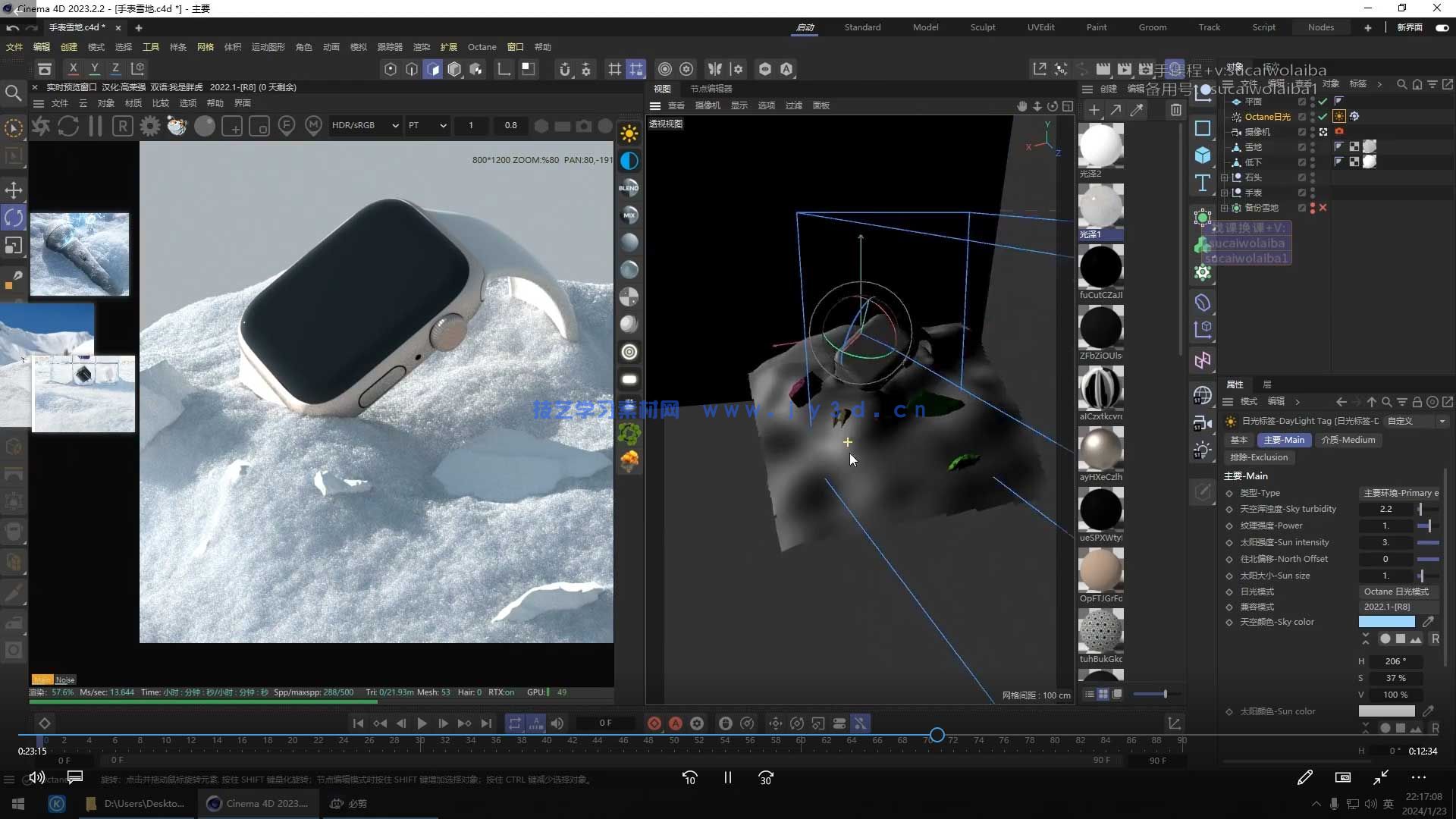This screenshot has width=1456, height=819.
Task: Click the 天空颜色-Sky color swatch
Action: pos(1386,622)
